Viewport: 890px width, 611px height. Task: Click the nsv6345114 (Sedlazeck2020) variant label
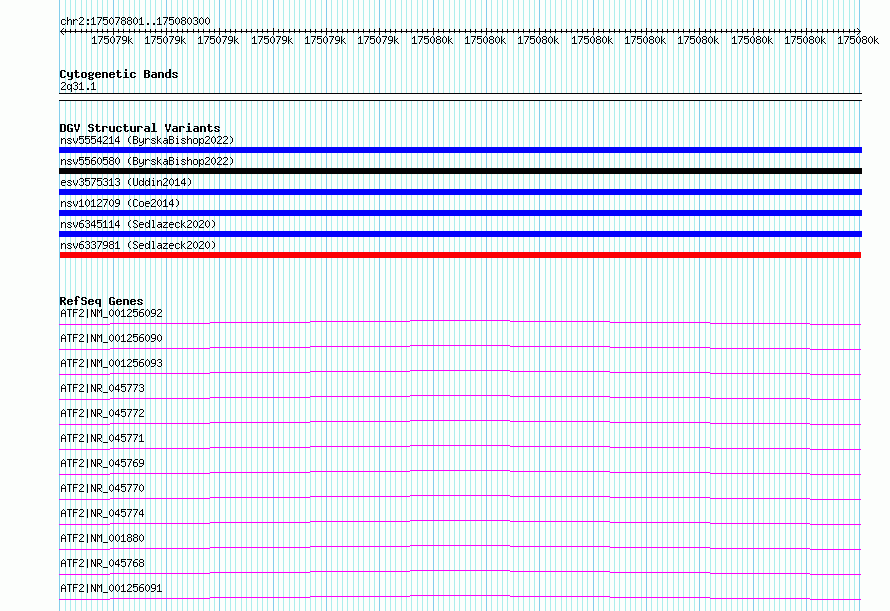[x=138, y=224]
